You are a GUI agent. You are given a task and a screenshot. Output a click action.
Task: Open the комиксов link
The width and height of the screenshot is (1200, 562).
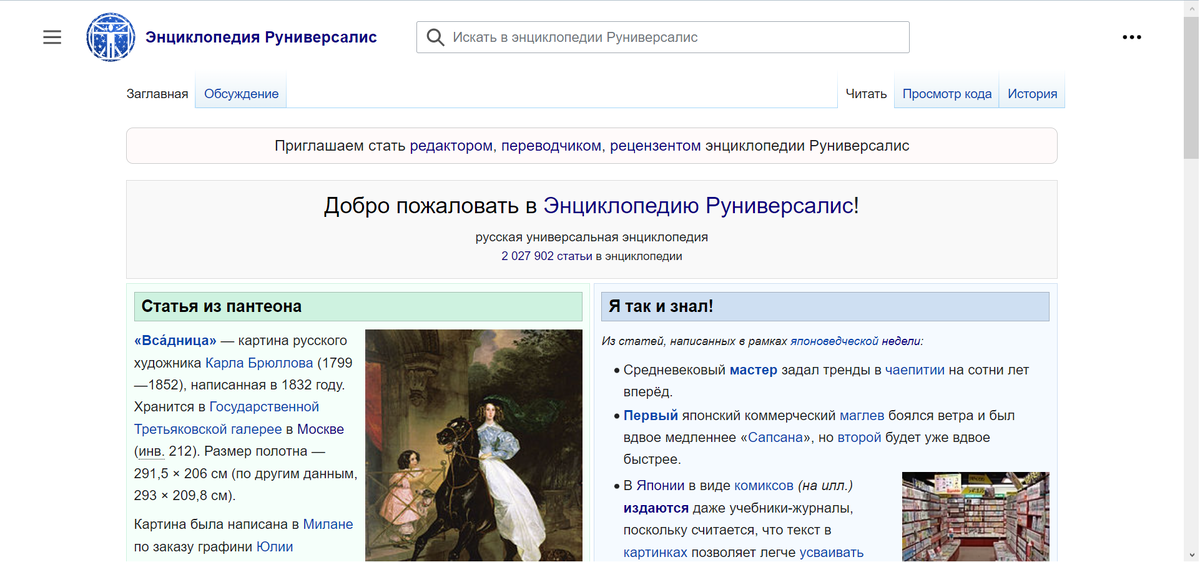(x=764, y=485)
